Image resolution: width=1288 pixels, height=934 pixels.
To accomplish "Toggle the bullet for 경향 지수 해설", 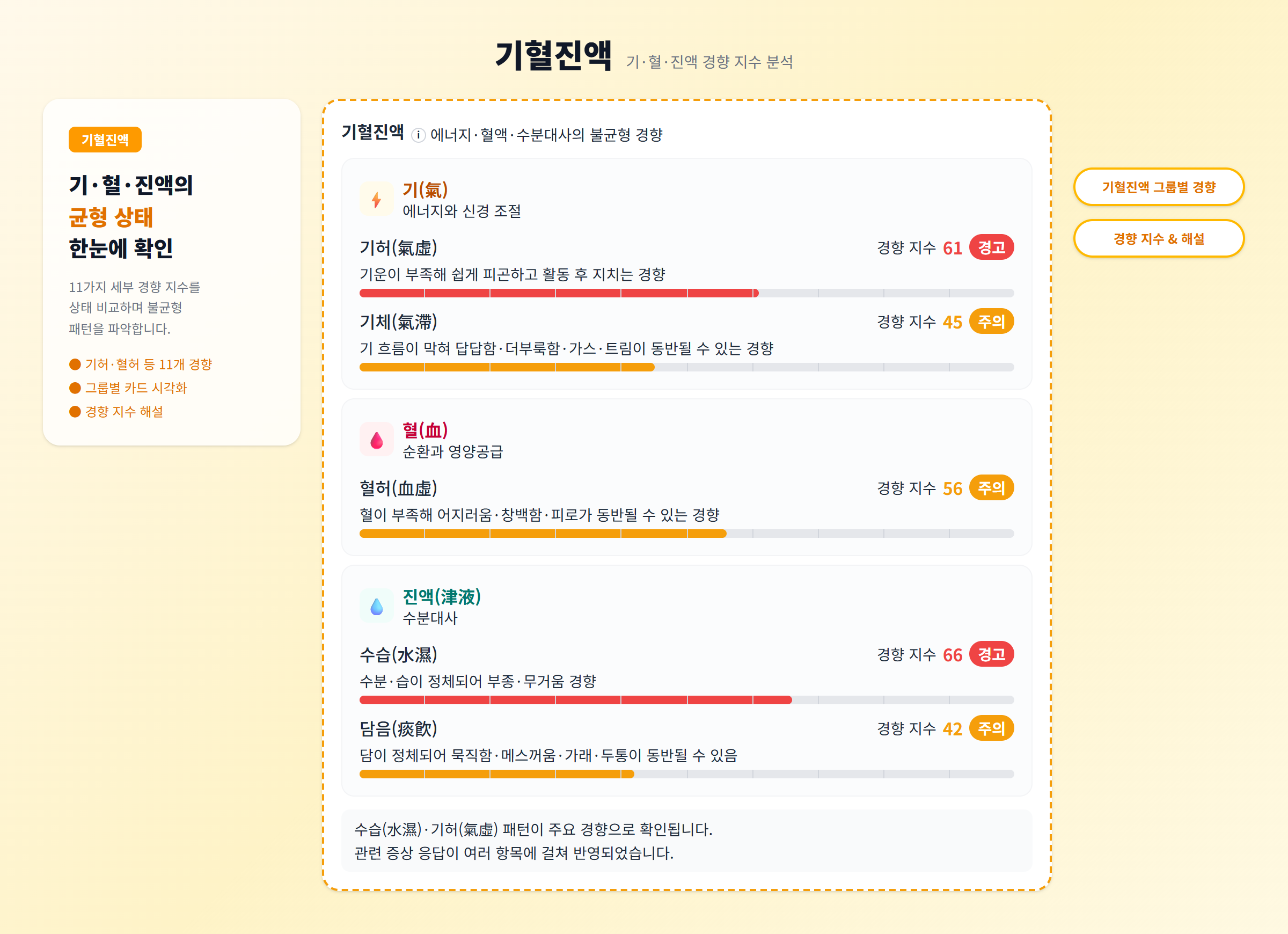I will pos(75,411).
